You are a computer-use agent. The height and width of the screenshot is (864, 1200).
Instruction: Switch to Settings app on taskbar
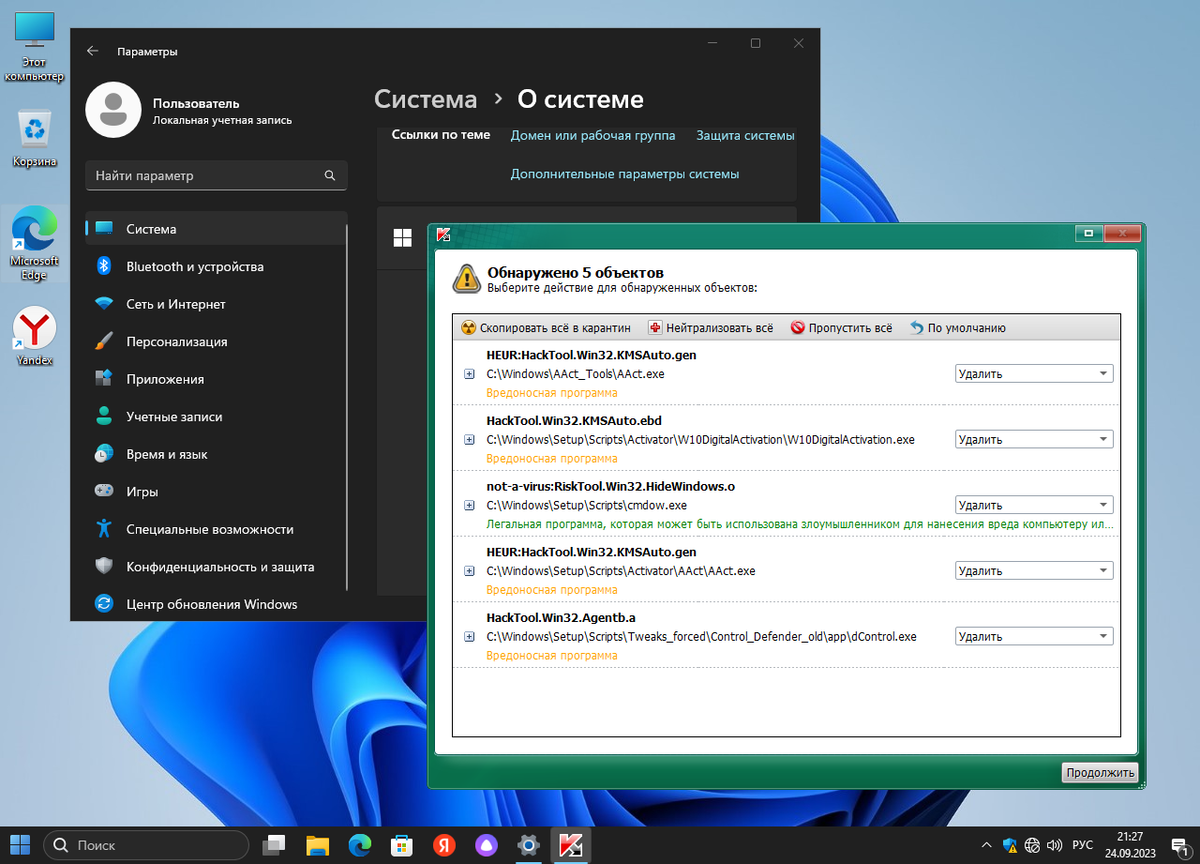529,845
